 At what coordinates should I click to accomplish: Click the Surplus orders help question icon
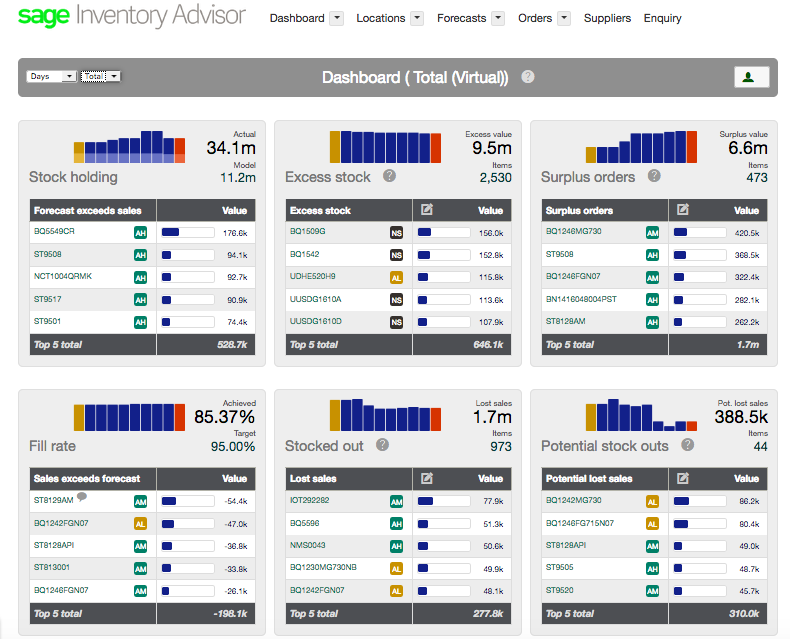654,176
